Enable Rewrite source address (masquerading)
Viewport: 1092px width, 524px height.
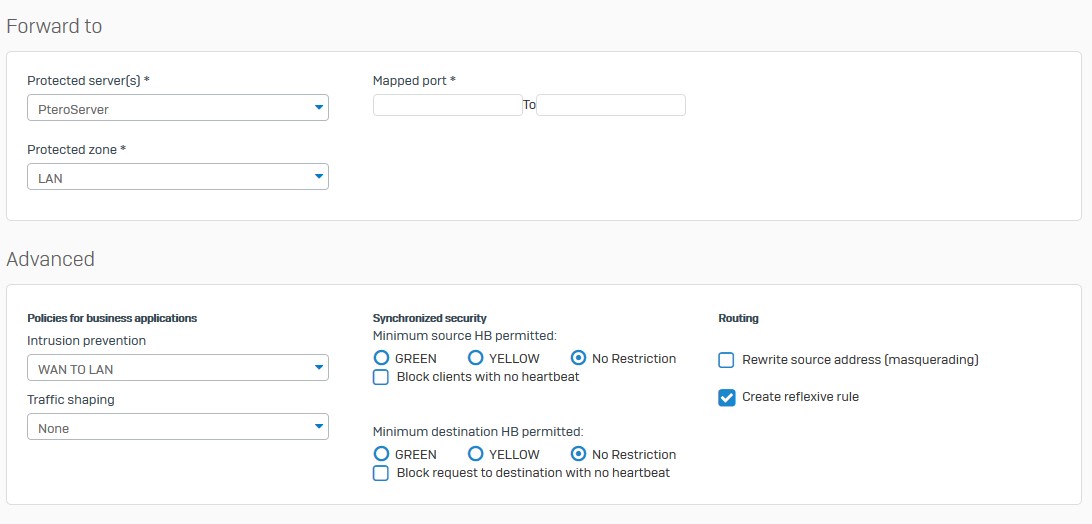coord(727,360)
